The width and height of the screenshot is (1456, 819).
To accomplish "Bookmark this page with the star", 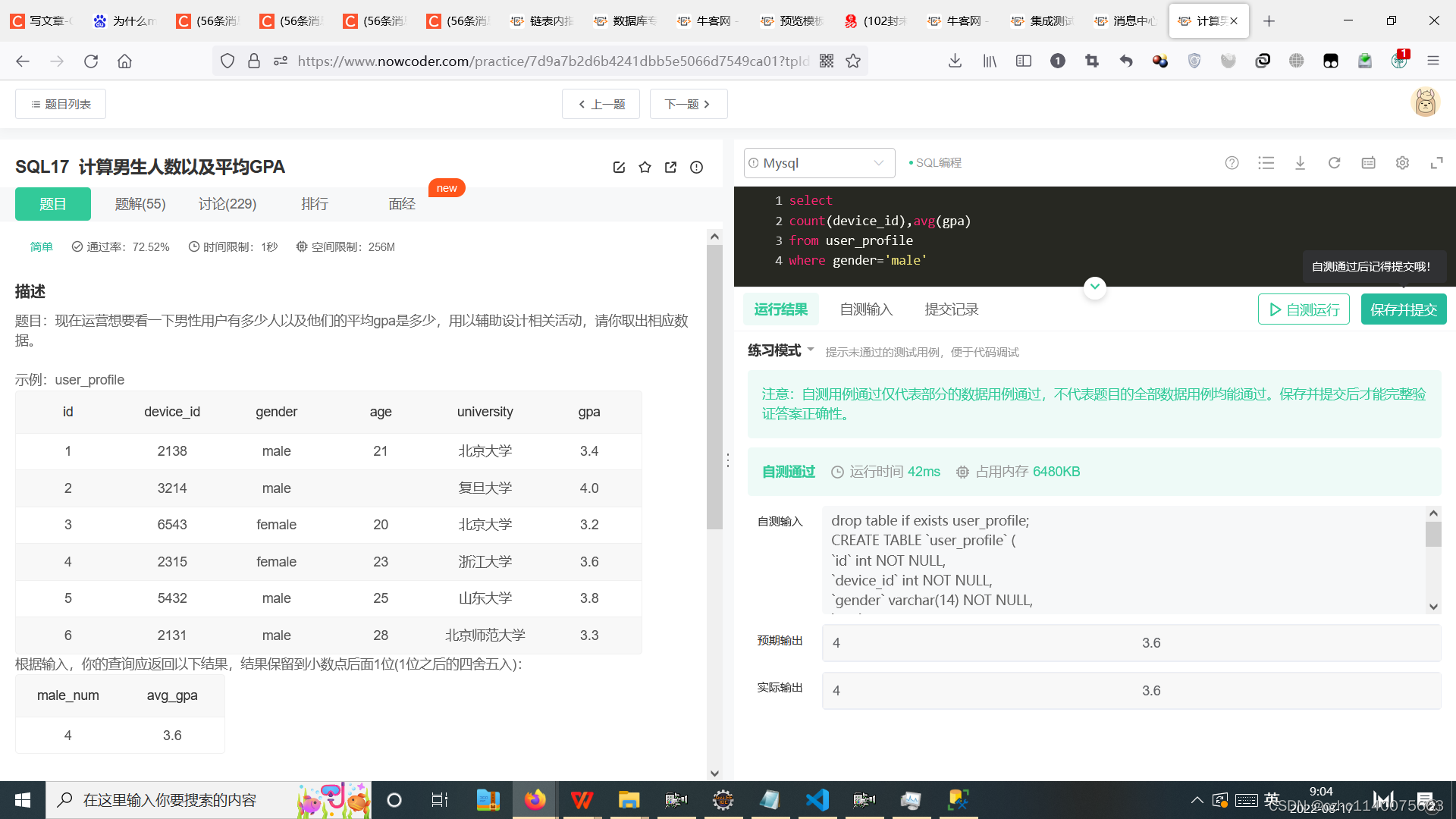I will pyautogui.click(x=853, y=61).
